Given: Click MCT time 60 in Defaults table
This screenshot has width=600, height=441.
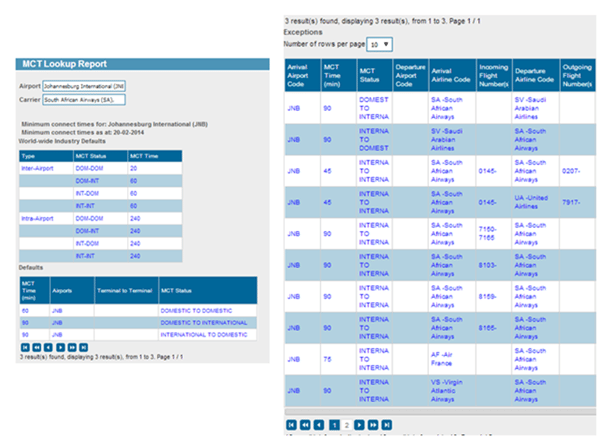Looking at the screenshot, I should (x=25, y=311).
